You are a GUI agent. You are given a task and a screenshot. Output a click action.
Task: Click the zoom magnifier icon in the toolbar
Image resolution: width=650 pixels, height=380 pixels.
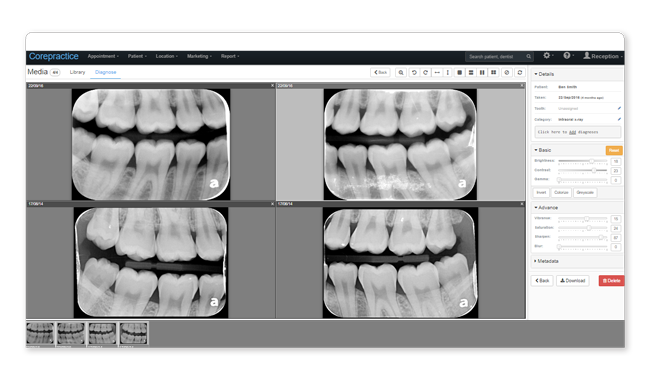pos(401,73)
